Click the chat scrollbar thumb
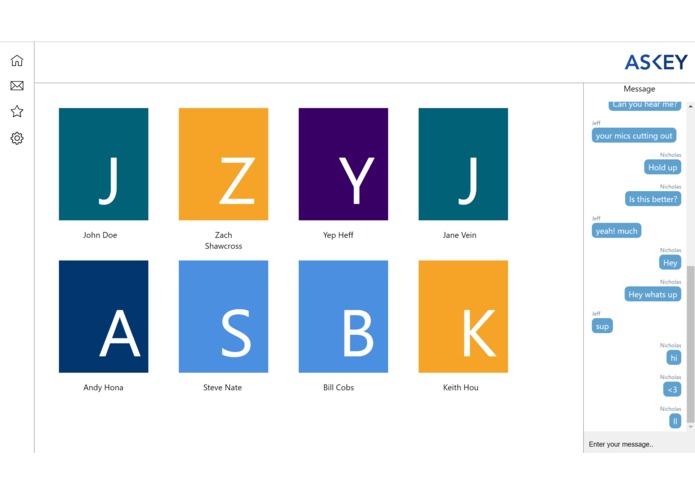 pyautogui.click(x=690, y=344)
